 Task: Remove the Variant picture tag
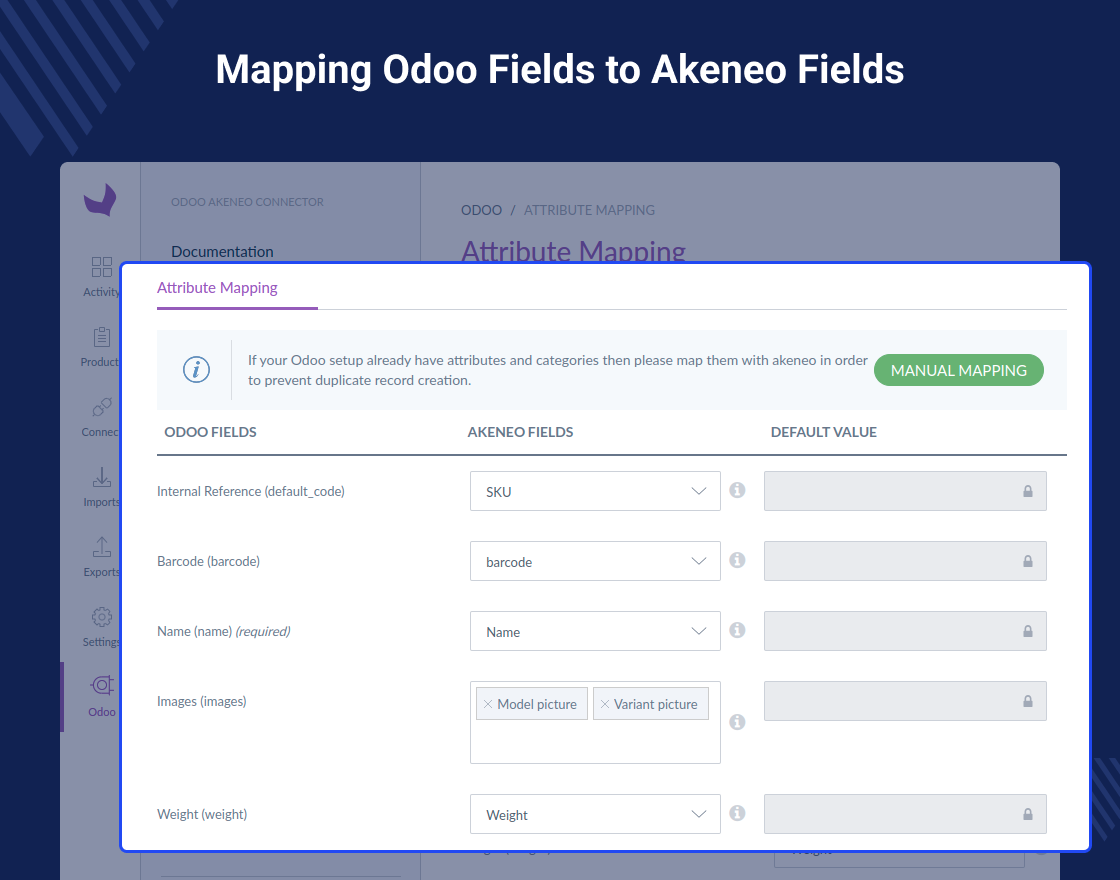(604, 704)
